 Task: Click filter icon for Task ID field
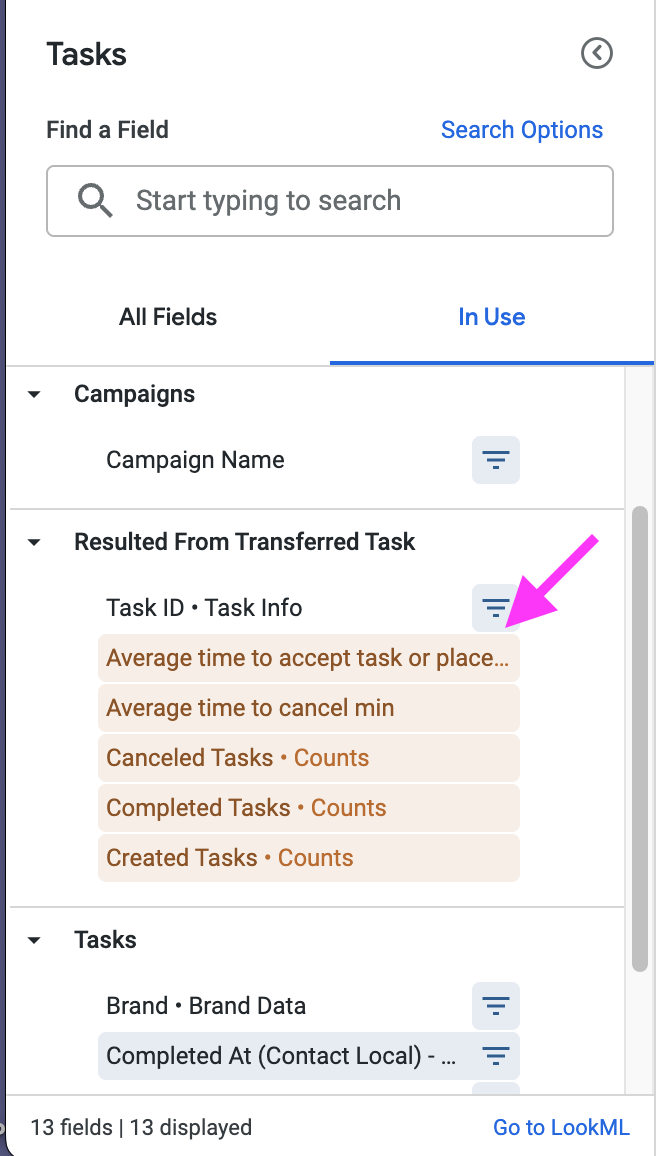[495, 607]
